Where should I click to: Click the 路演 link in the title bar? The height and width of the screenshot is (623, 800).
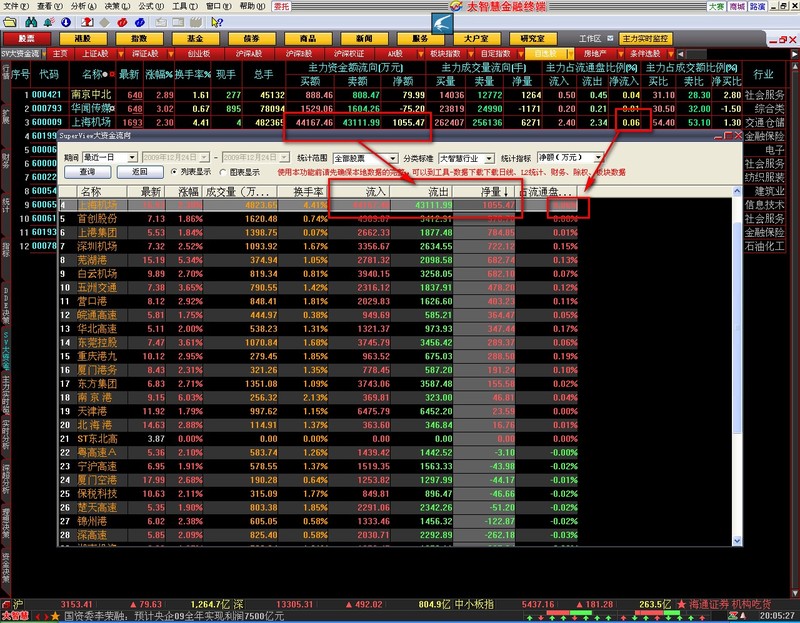(757, 6)
